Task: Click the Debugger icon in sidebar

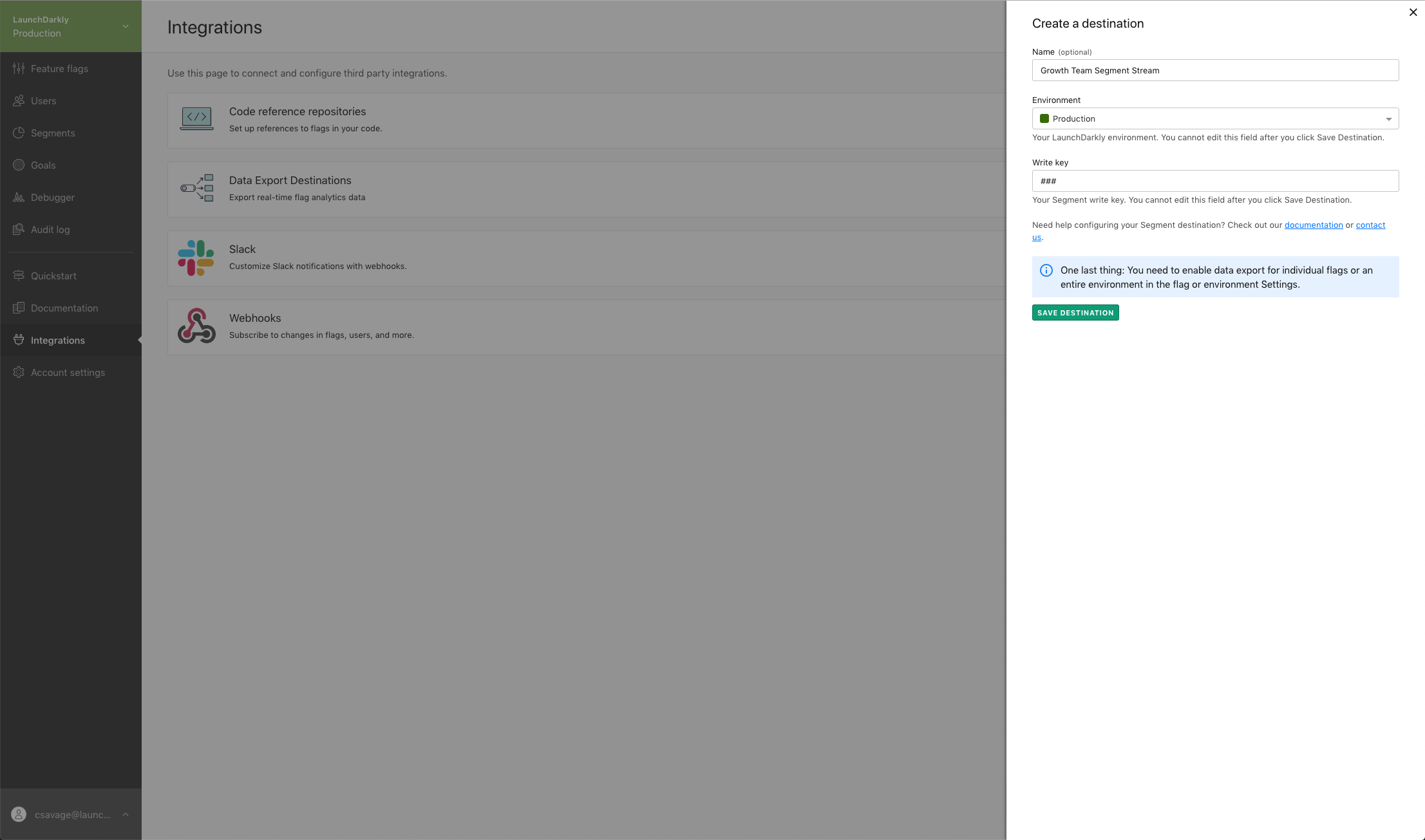Action: point(19,197)
